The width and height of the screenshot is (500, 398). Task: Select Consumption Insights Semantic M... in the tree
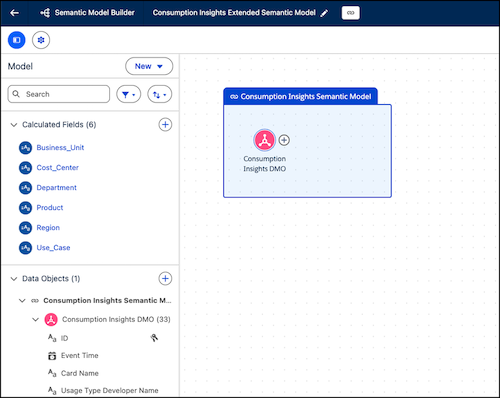click(107, 301)
